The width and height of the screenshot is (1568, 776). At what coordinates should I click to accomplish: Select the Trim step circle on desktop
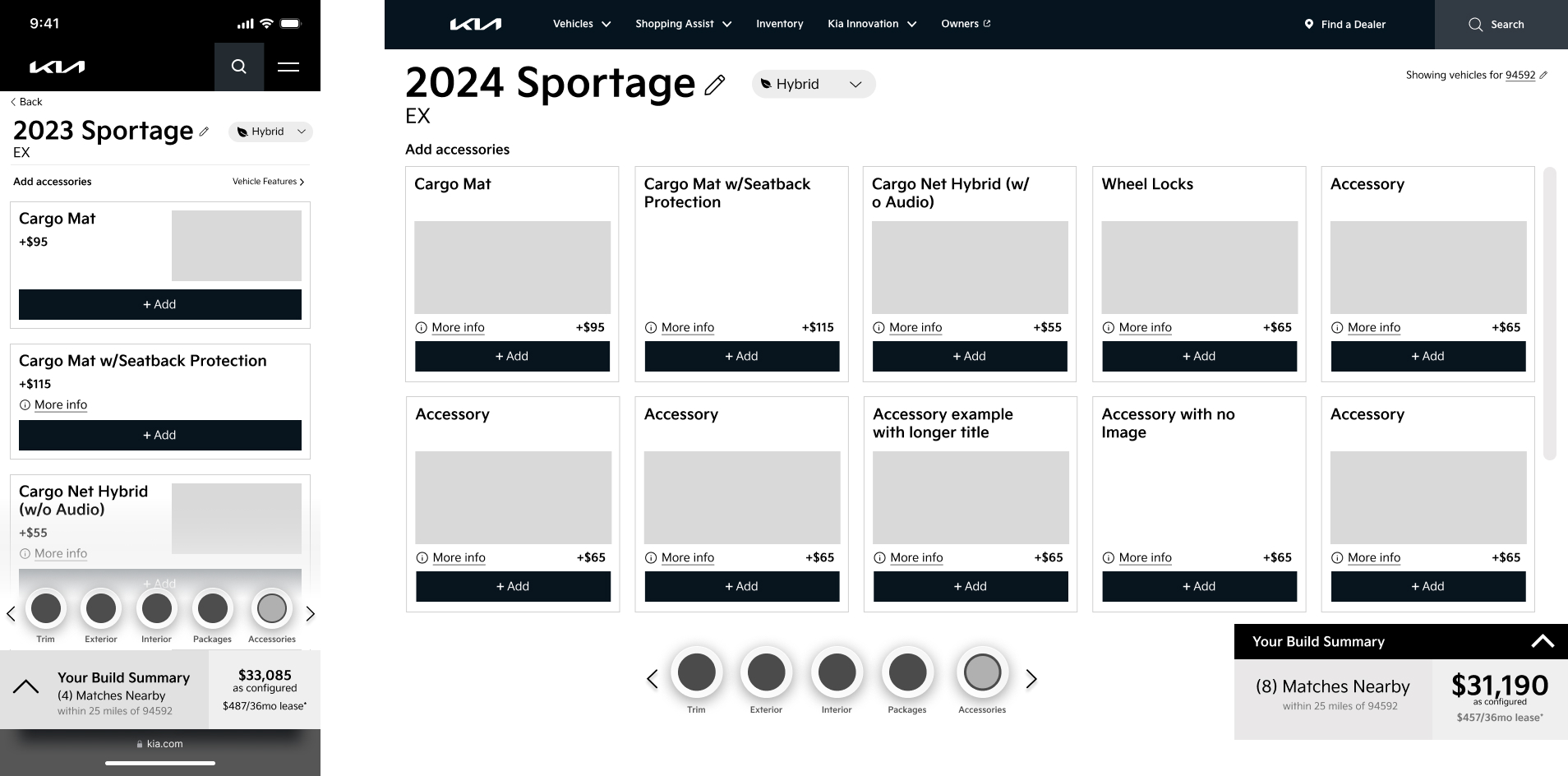(x=696, y=672)
